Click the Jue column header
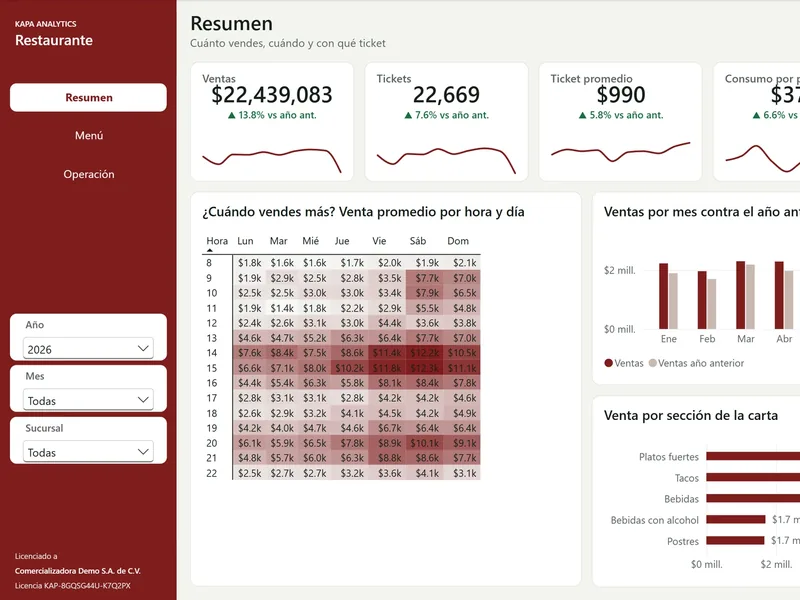Image resolution: width=800 pixels, height=600 pixels. click(x=342, y=241)
